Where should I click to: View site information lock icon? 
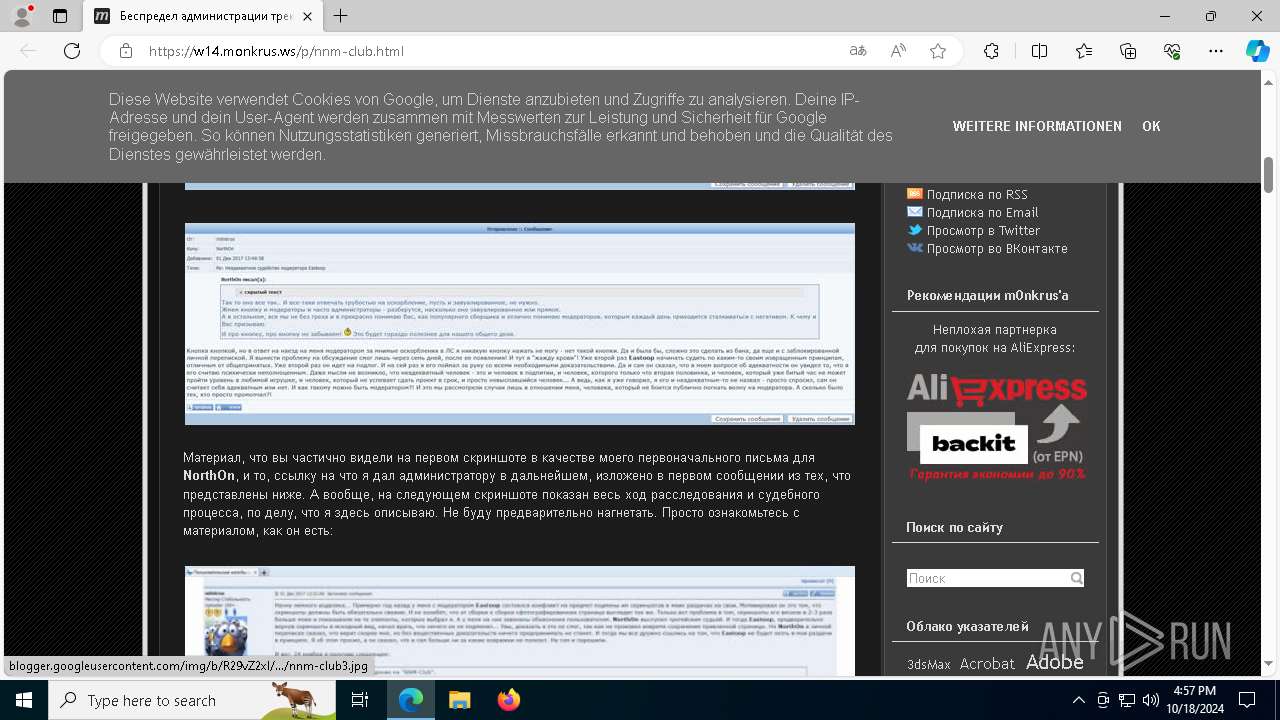(x=126, y=51)
